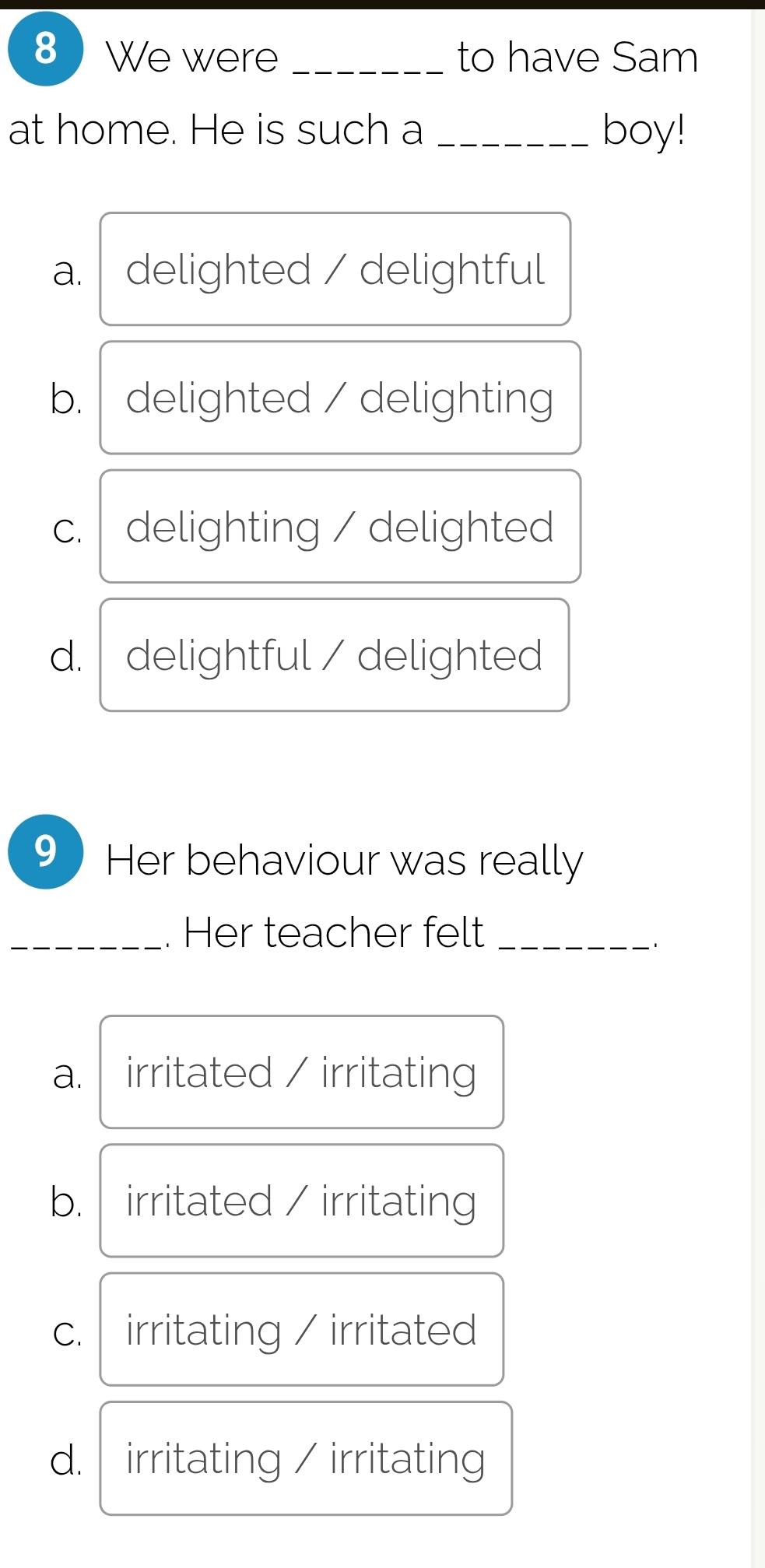Choose option a "irritated / irritating" for question 9
Image resolution: width=765 pixels, height=1568 pixels.
(301, 1072)
